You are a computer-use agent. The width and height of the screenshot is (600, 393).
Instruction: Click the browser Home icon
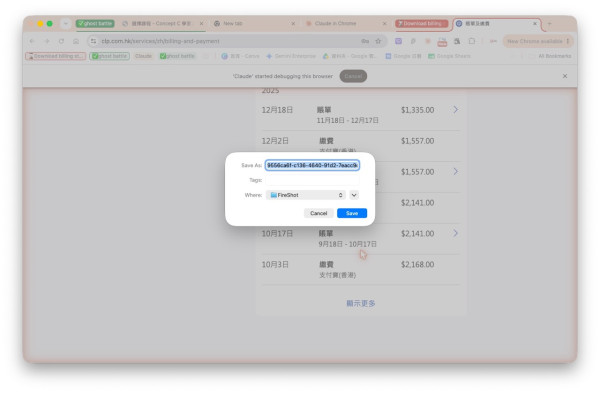click(x=76, y=41)
